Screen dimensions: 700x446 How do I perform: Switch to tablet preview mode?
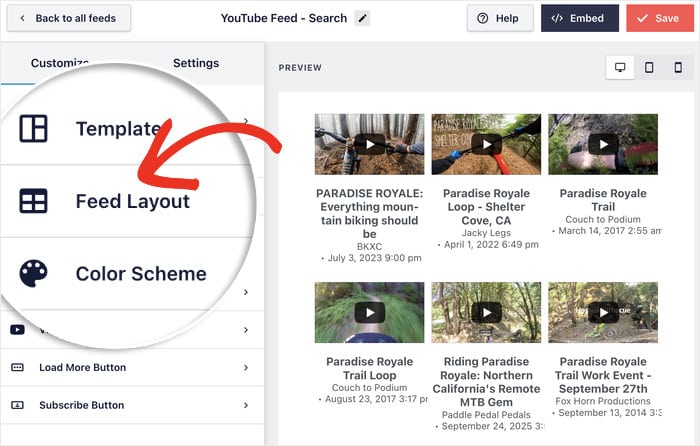pos(649,68)
